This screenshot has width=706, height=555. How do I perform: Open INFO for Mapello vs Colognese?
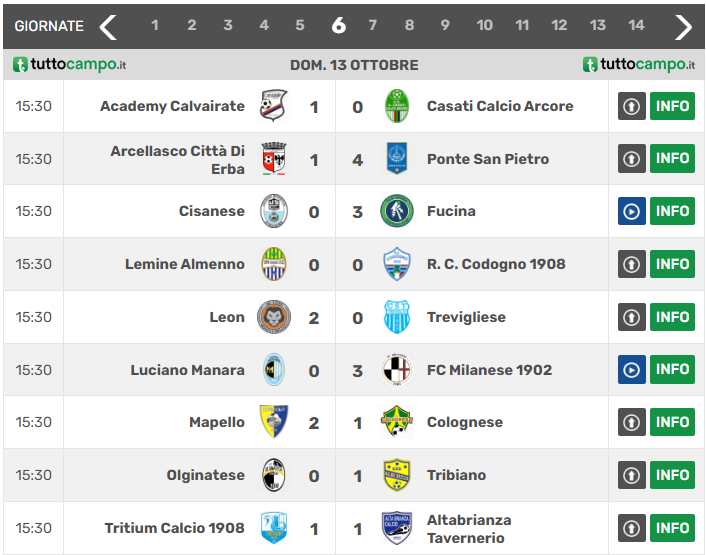(672, 422)
